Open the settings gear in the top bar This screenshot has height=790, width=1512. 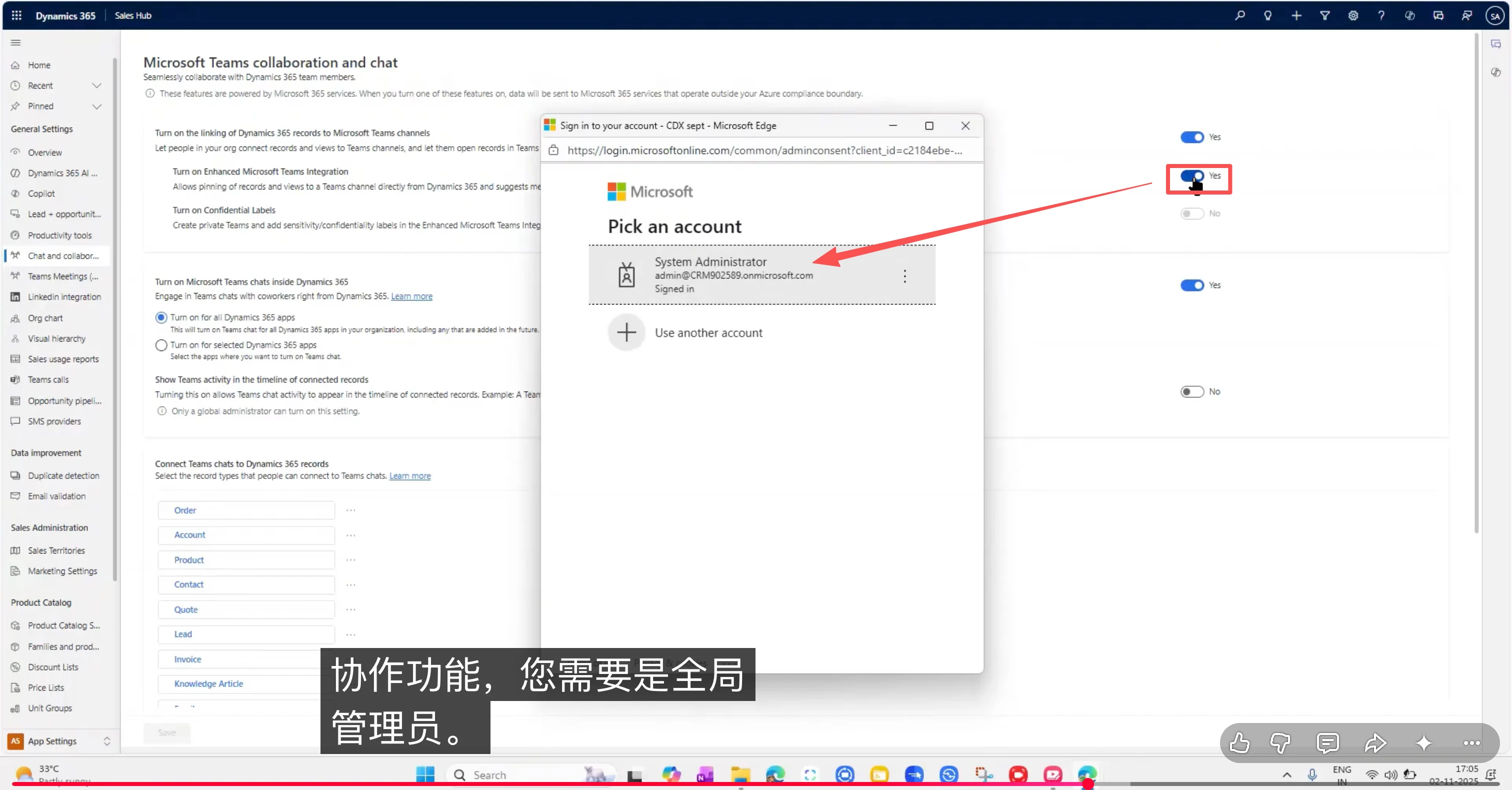coord(1353,15)
